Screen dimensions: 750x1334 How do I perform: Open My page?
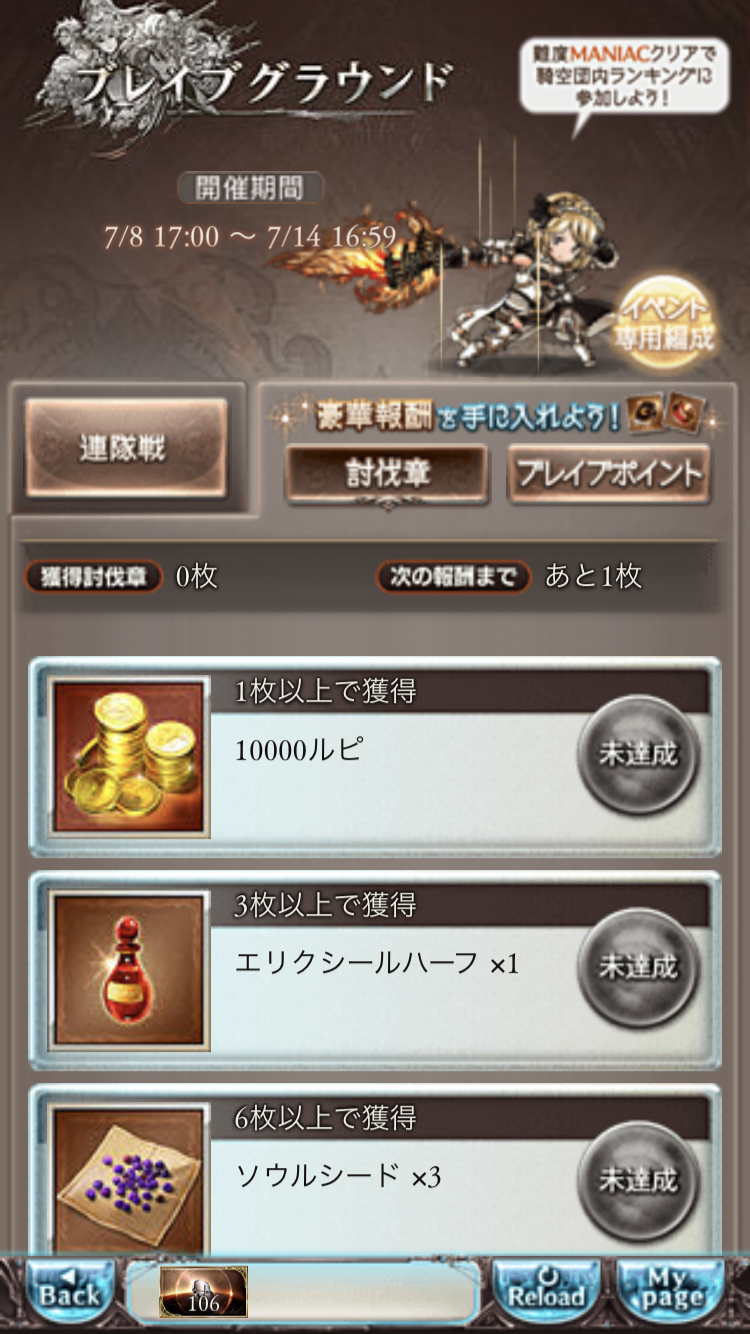pyautogui.click(x=670, y=1292)
